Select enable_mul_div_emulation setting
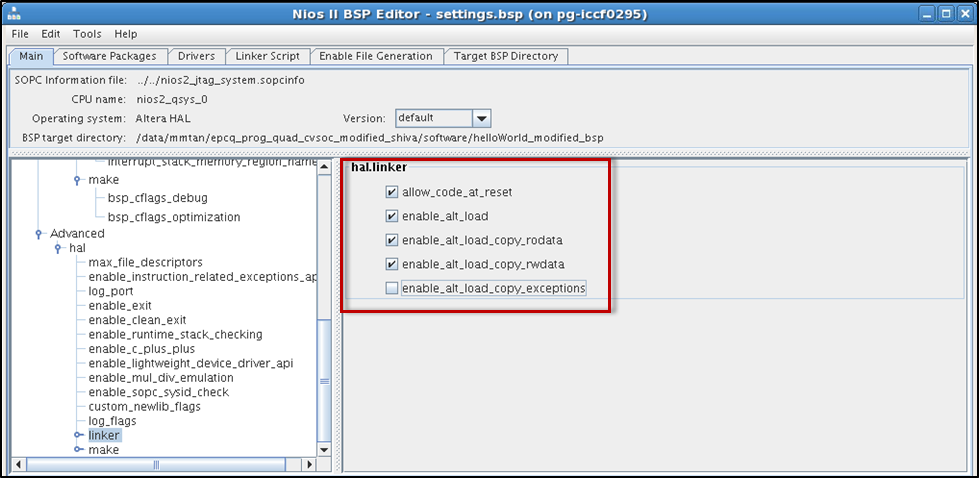Screen dimensions: 979x478 click(161, 378)
